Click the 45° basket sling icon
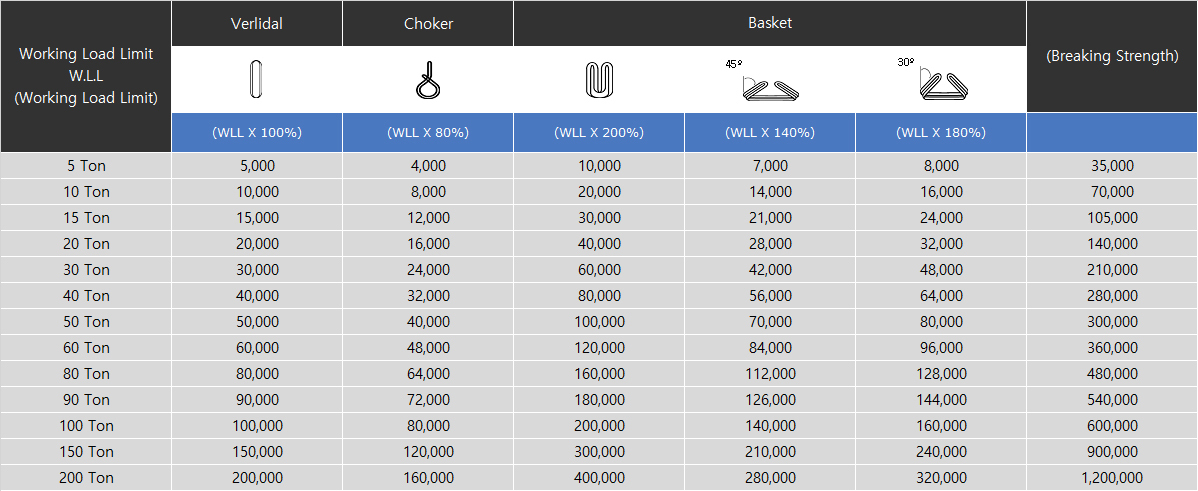 [763, 79]
